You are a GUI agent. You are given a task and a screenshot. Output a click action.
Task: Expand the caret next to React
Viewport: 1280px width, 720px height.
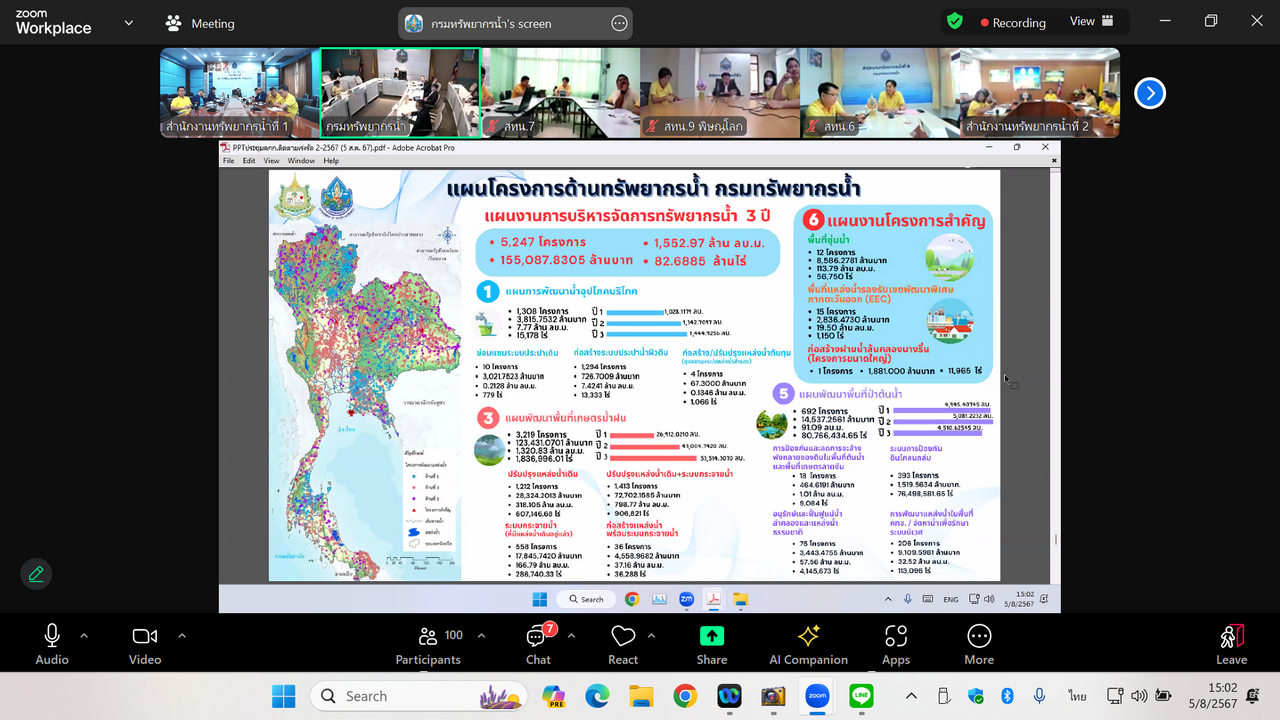(651, 635)
